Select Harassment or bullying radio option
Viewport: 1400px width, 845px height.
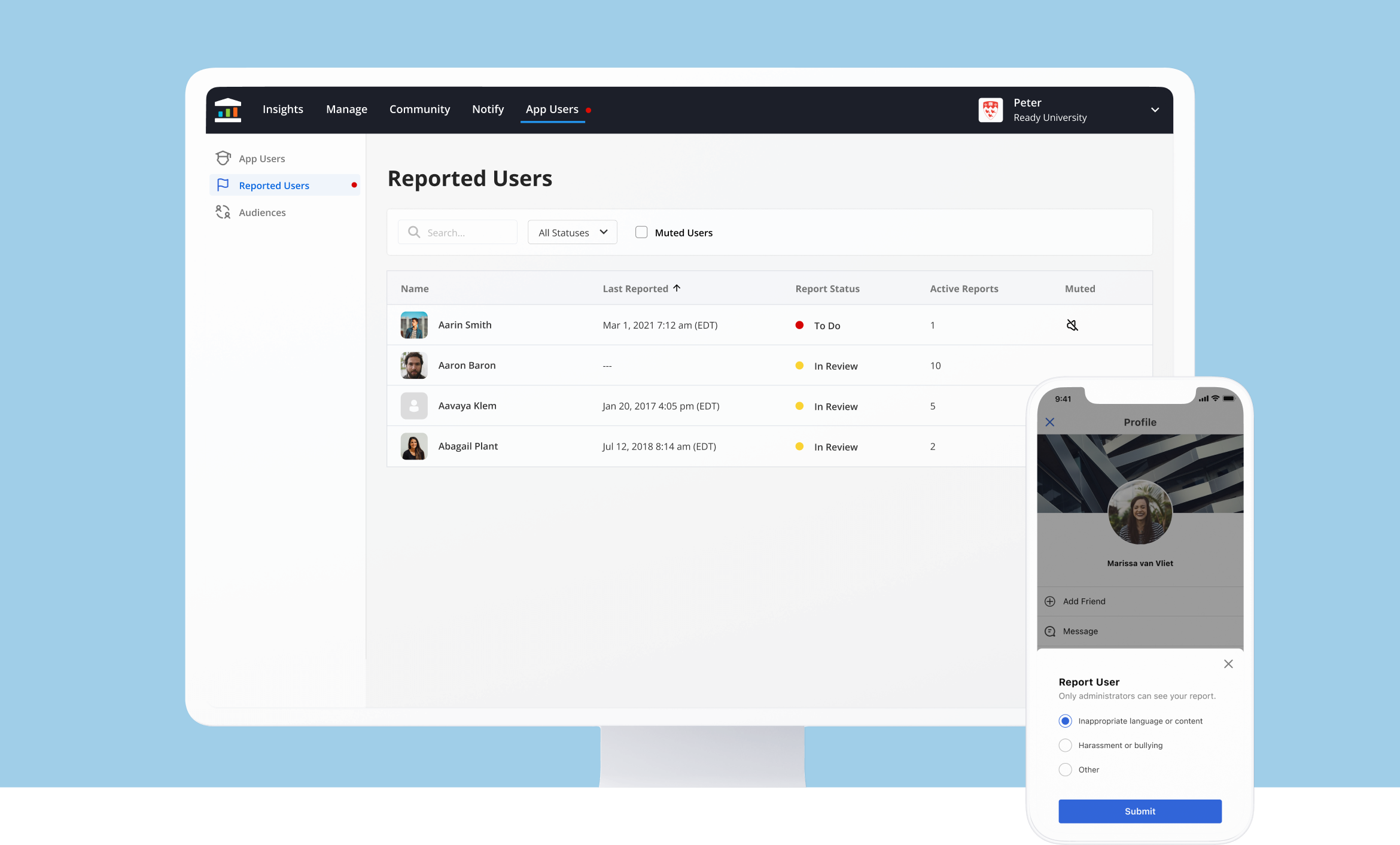(x=1065, y=745)
